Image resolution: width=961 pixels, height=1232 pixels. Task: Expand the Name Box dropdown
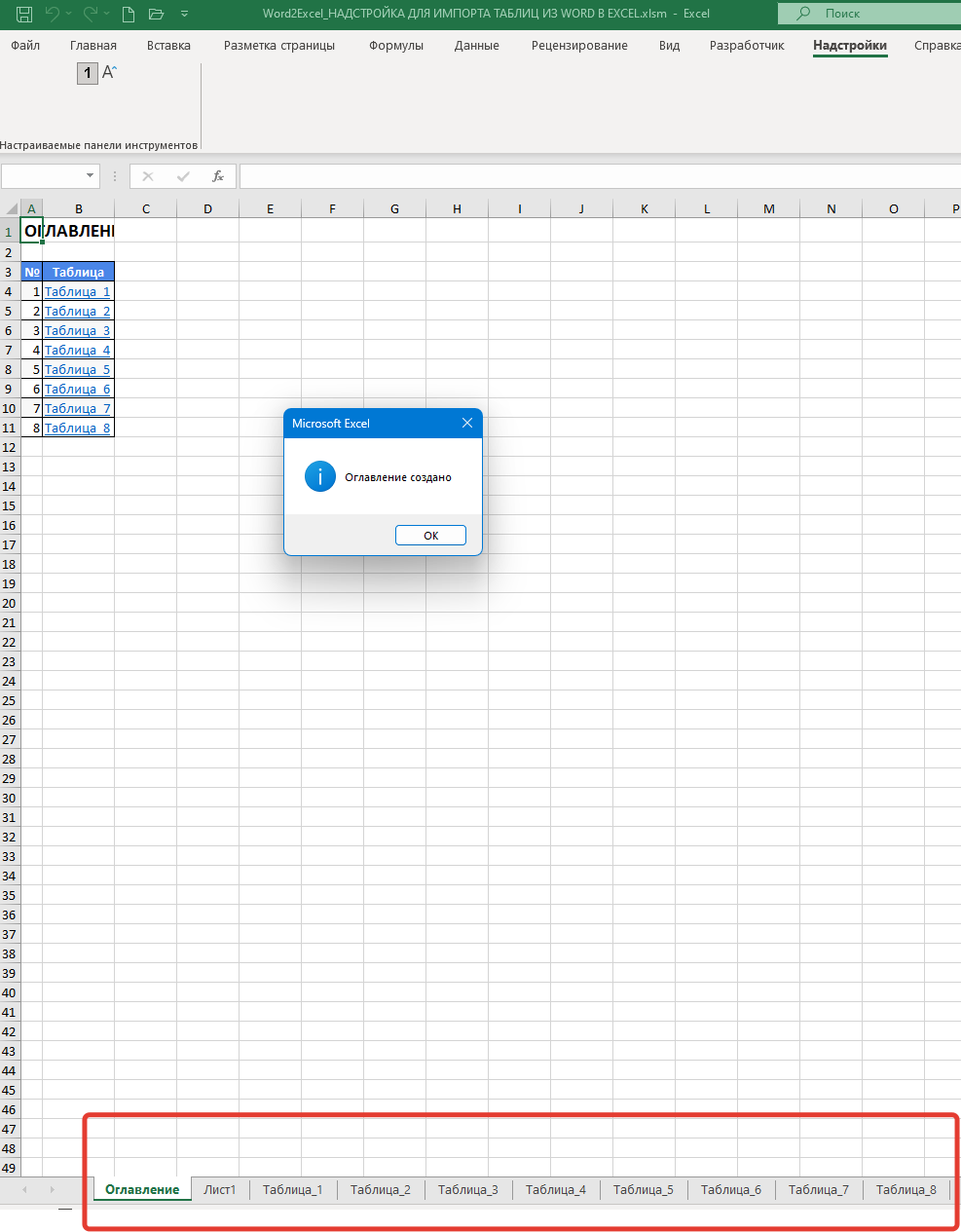(91, 176)
